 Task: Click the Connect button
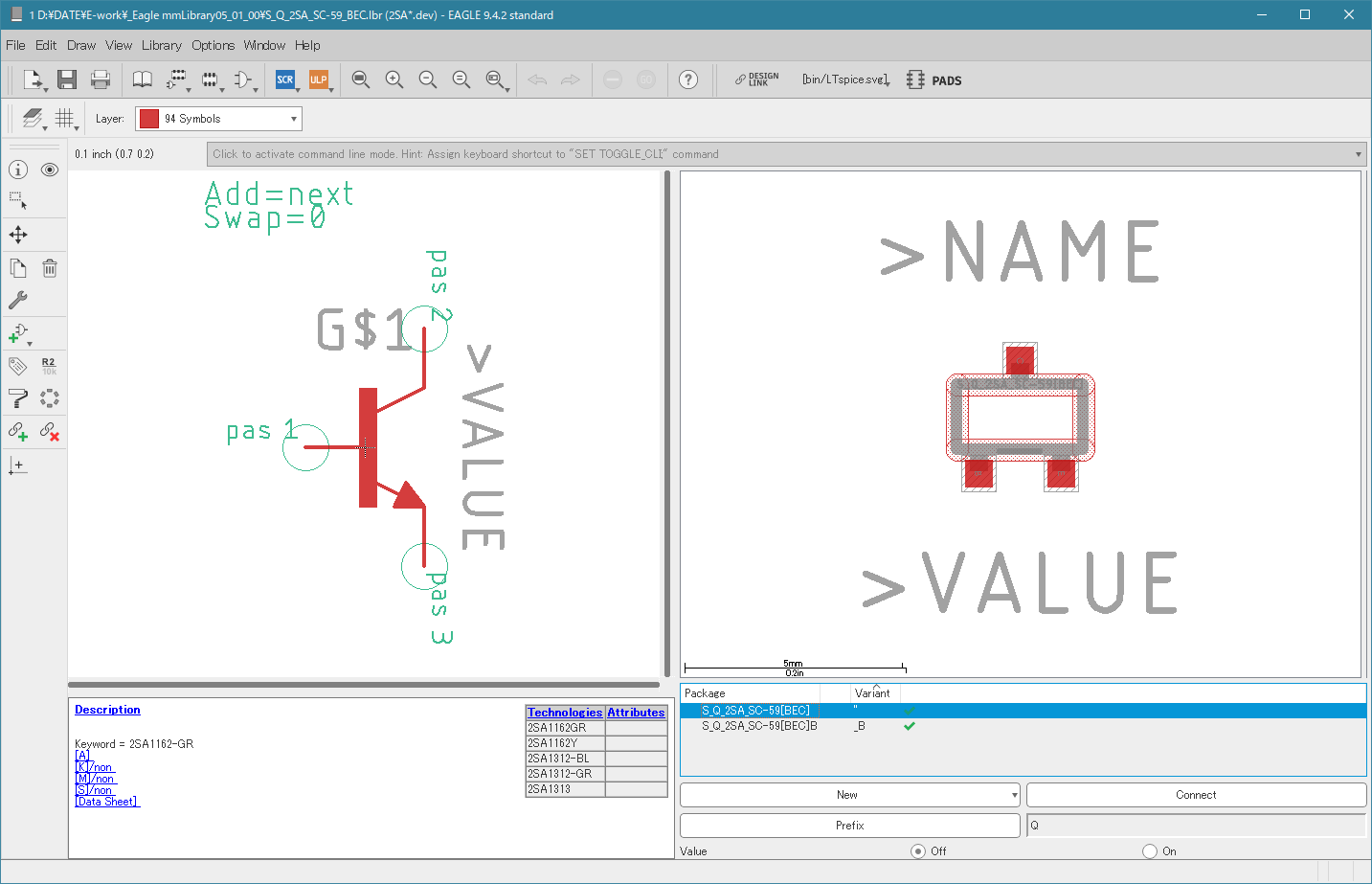coord(1196,795)
